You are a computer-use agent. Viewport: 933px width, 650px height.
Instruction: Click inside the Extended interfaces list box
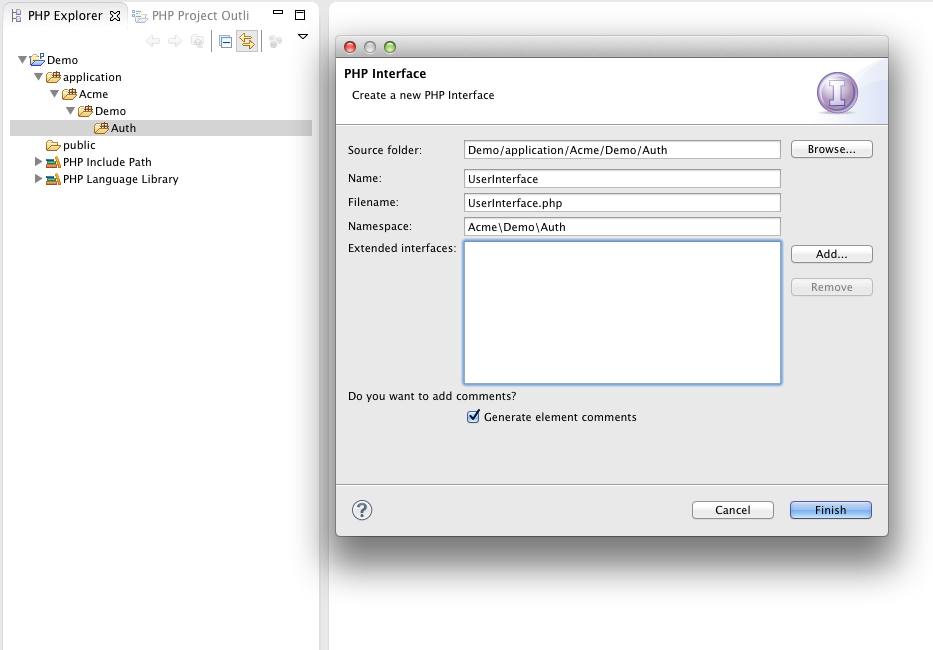(x=622, y=312)
